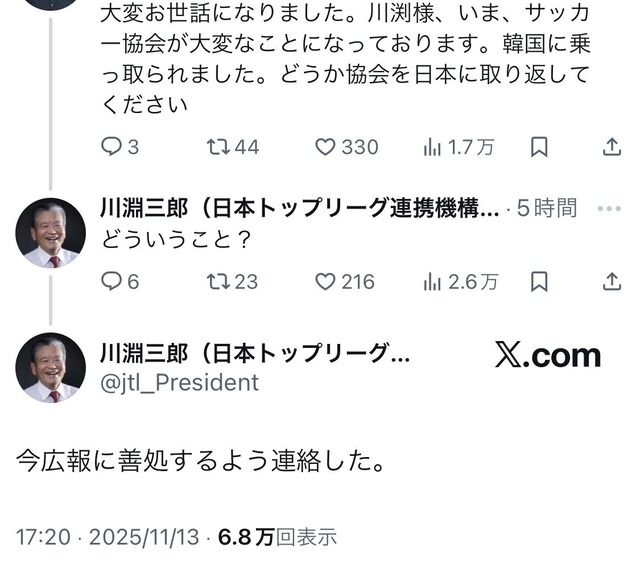
Task: Click the 6.8万回表示 view count
Action: [278, 537]
